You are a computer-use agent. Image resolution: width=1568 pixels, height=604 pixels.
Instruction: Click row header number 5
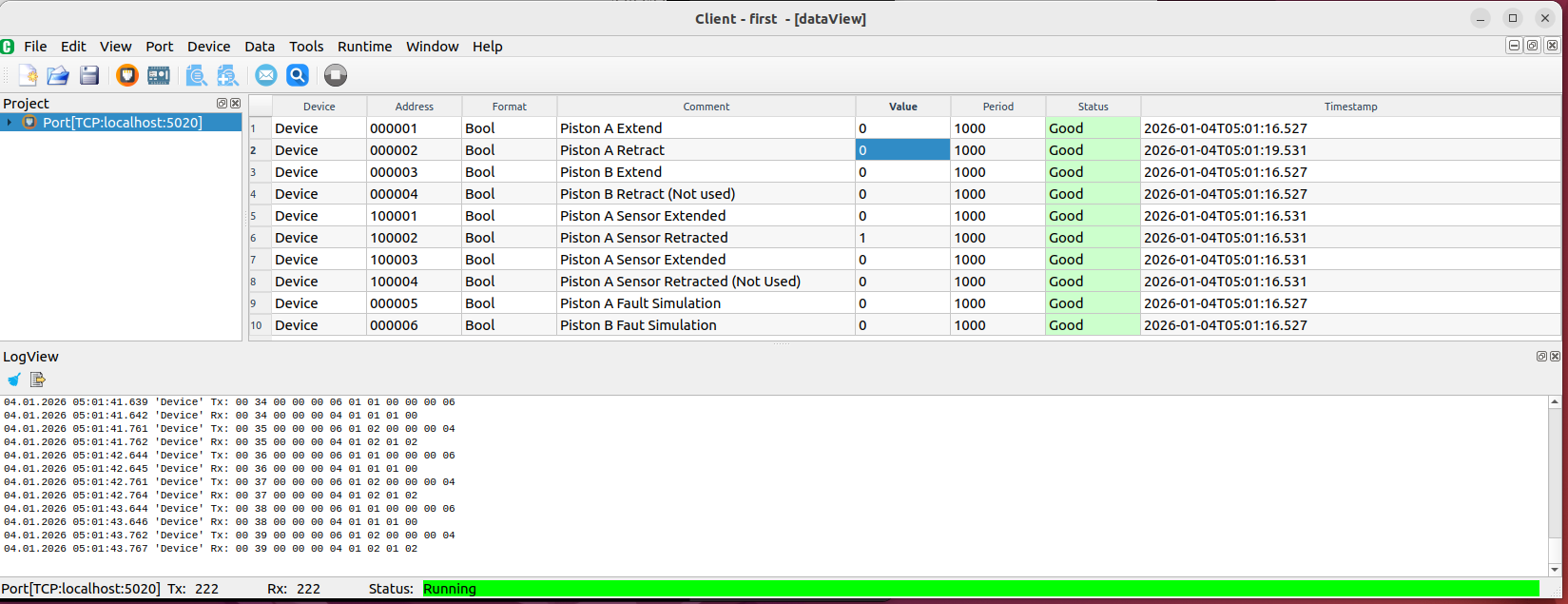[261, 216]
